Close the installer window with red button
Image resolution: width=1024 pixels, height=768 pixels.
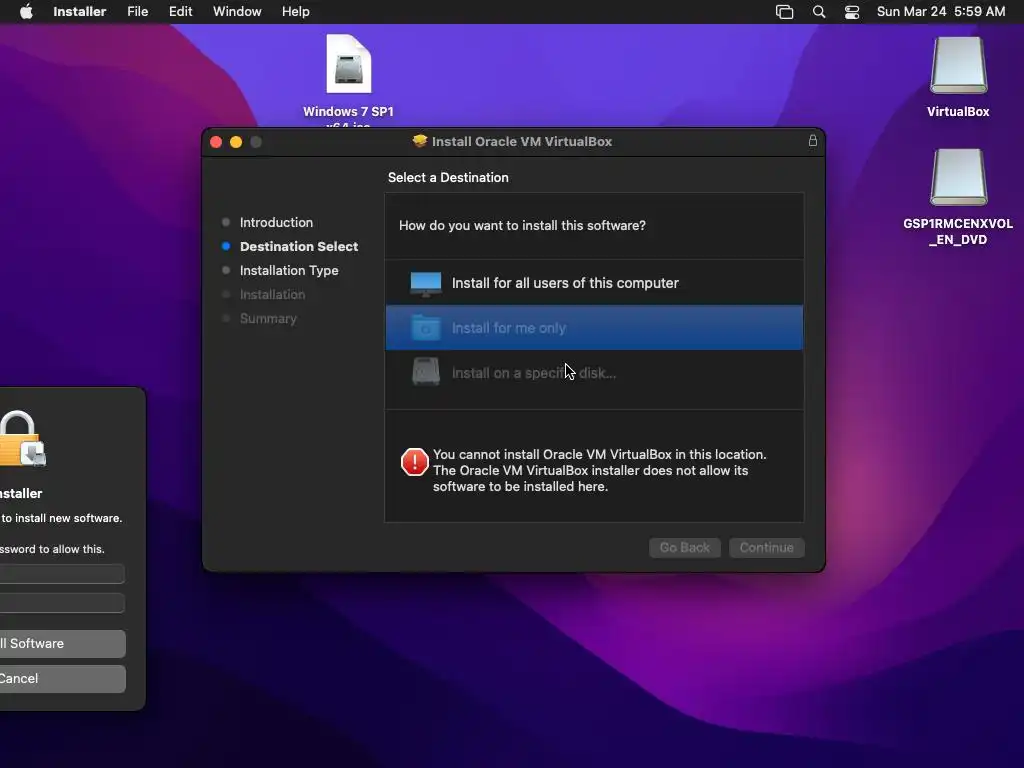tap(216, 142)
